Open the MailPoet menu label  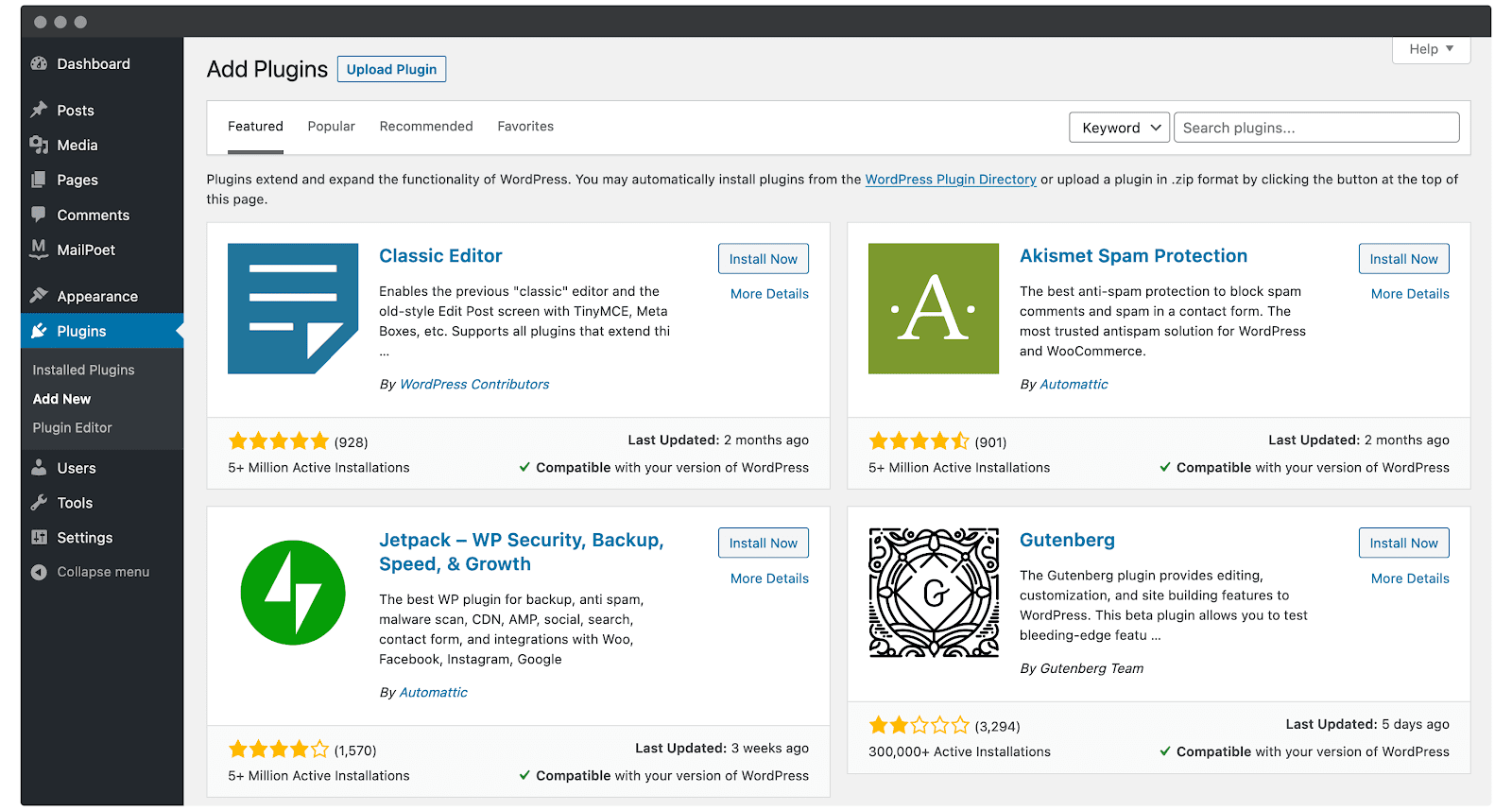pos(86,250)
